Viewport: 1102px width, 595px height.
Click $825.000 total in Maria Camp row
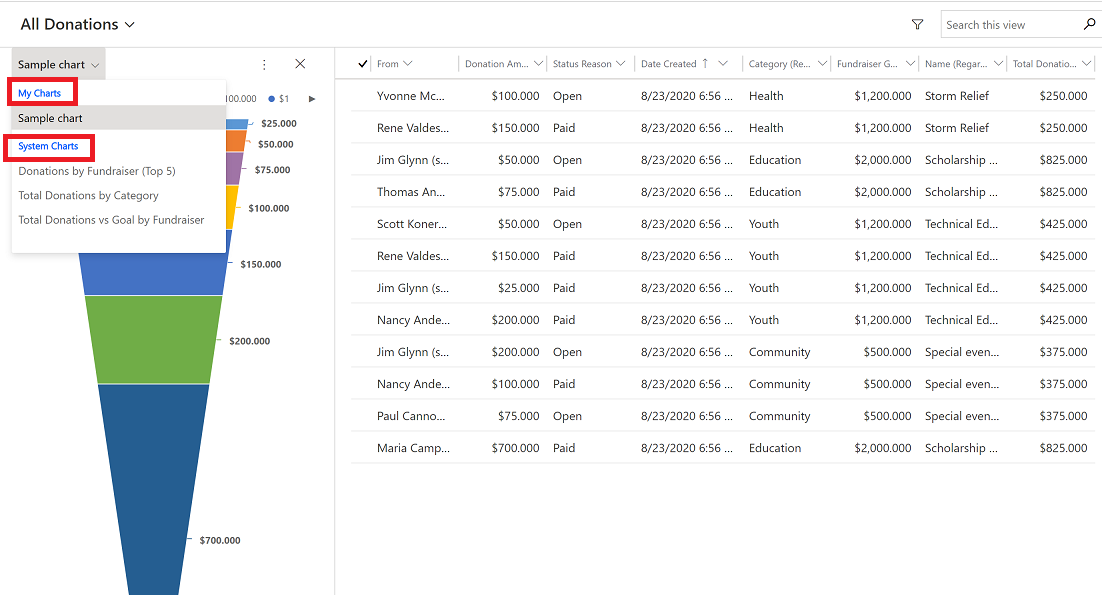pyautogui.click(x=1063, y=448)
